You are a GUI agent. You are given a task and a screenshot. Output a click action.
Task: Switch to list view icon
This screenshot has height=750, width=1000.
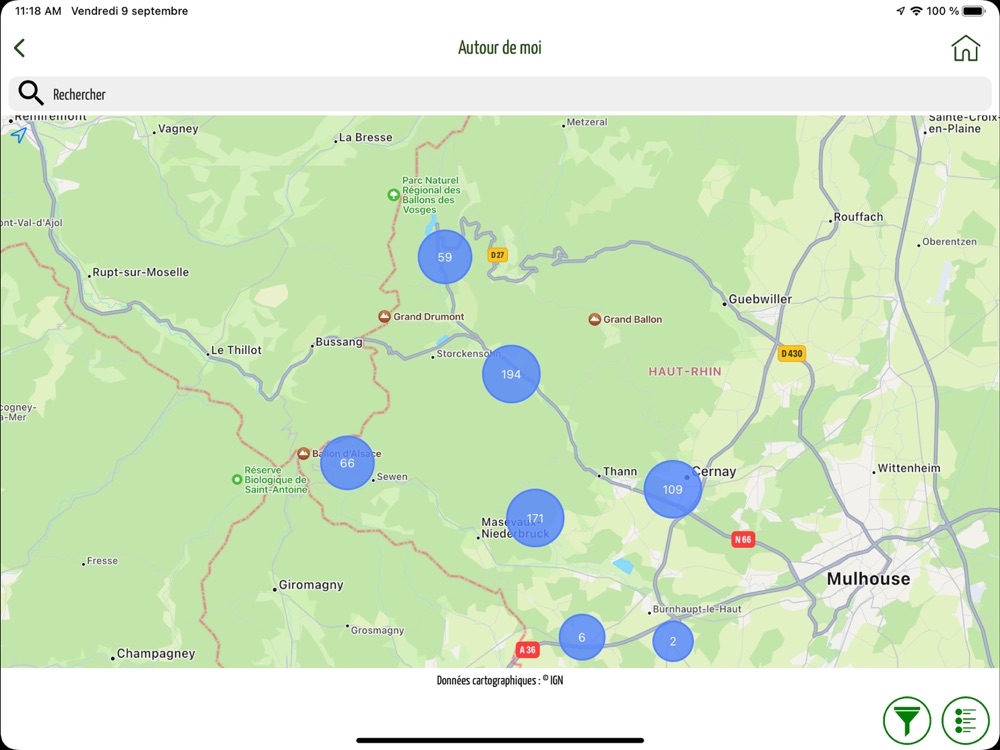[965, 721]
